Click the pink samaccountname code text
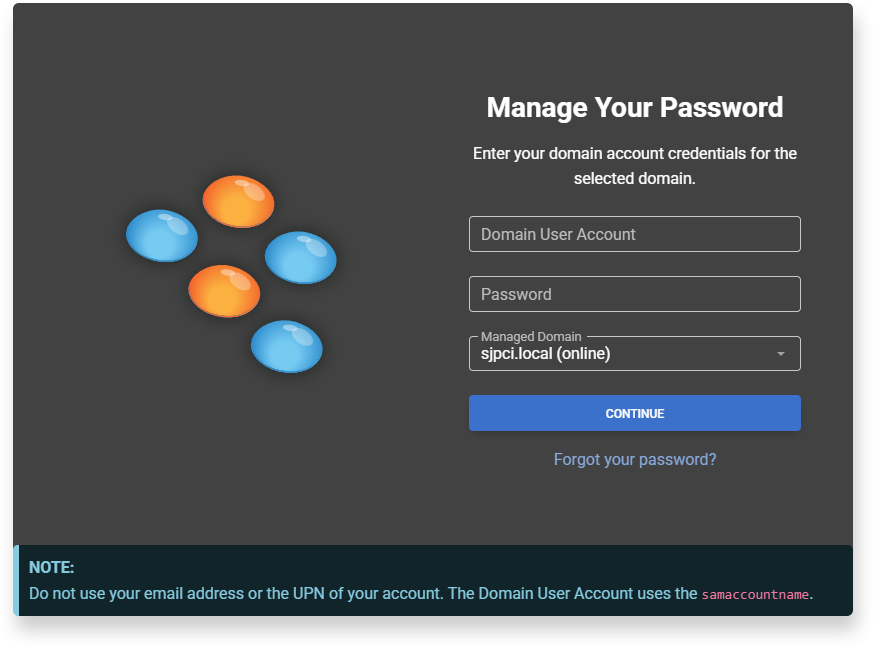 click(x=755, y=594)
